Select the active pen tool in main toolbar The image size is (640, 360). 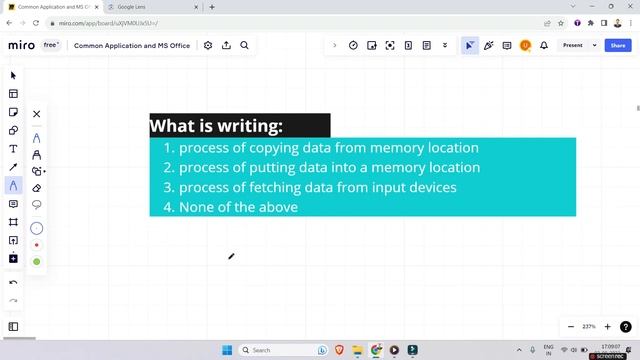[x=13, y=185]
